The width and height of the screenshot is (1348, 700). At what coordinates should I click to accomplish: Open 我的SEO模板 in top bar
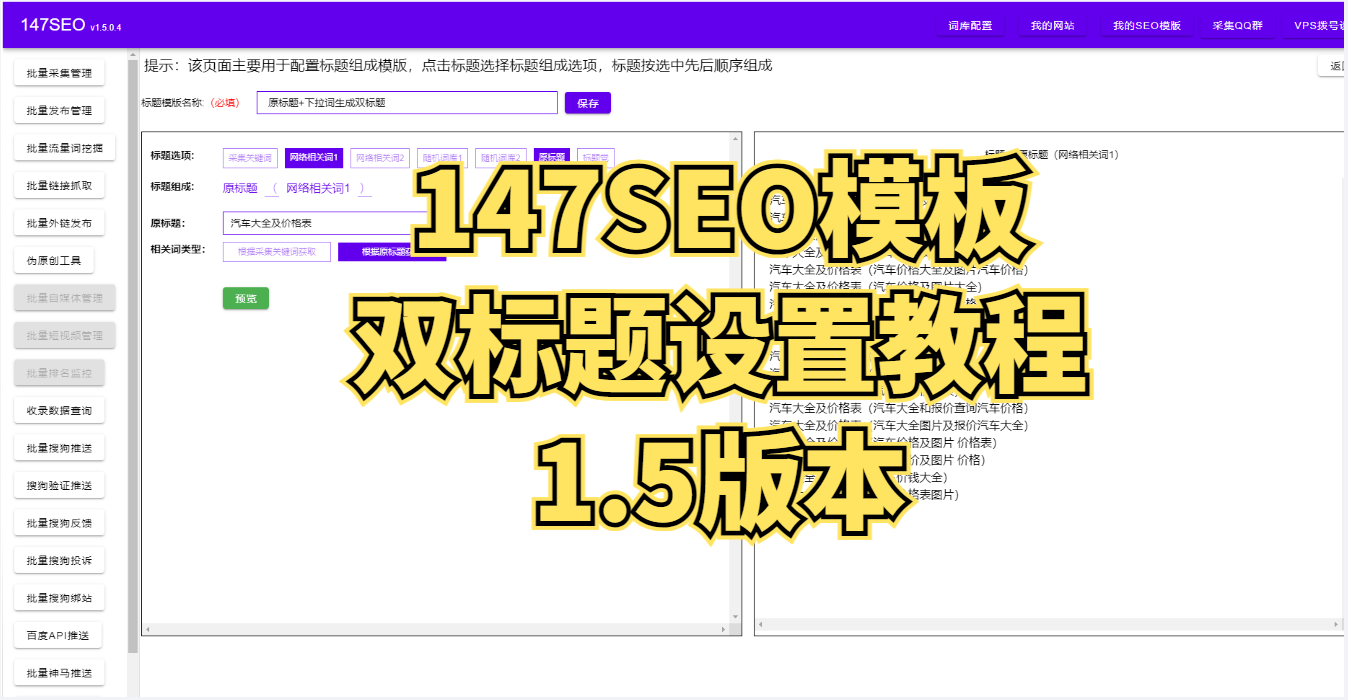point(1147,25)
